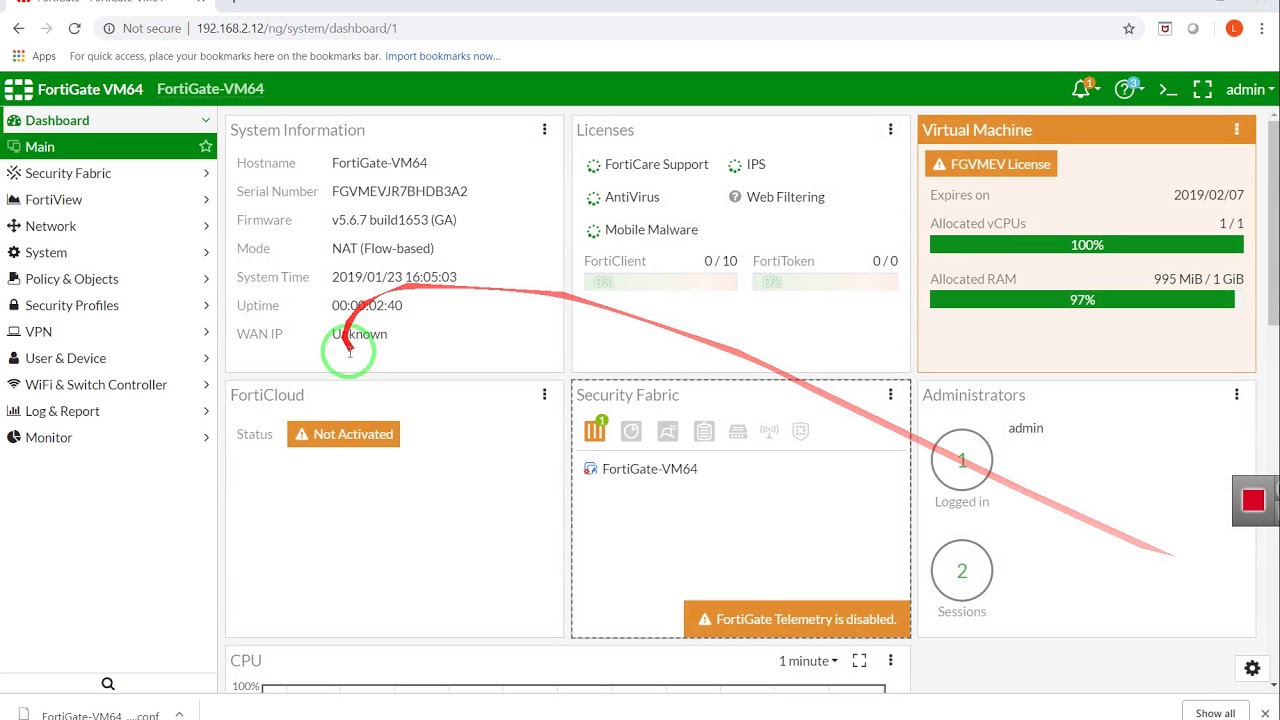1280x720 pixels.
Task: Open the Apps bookmarks shortcut
Action: [33, 56]
